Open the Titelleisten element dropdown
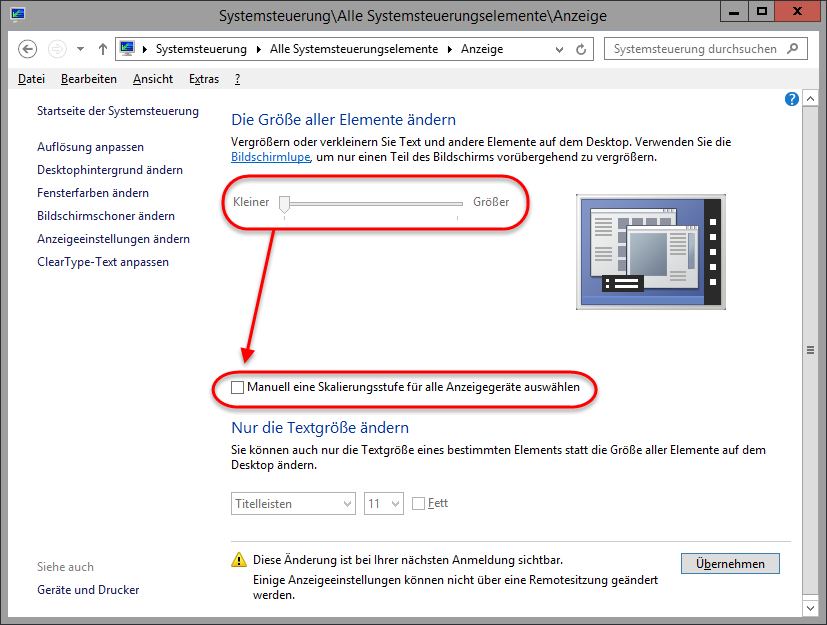 click(x=293, y=504)
